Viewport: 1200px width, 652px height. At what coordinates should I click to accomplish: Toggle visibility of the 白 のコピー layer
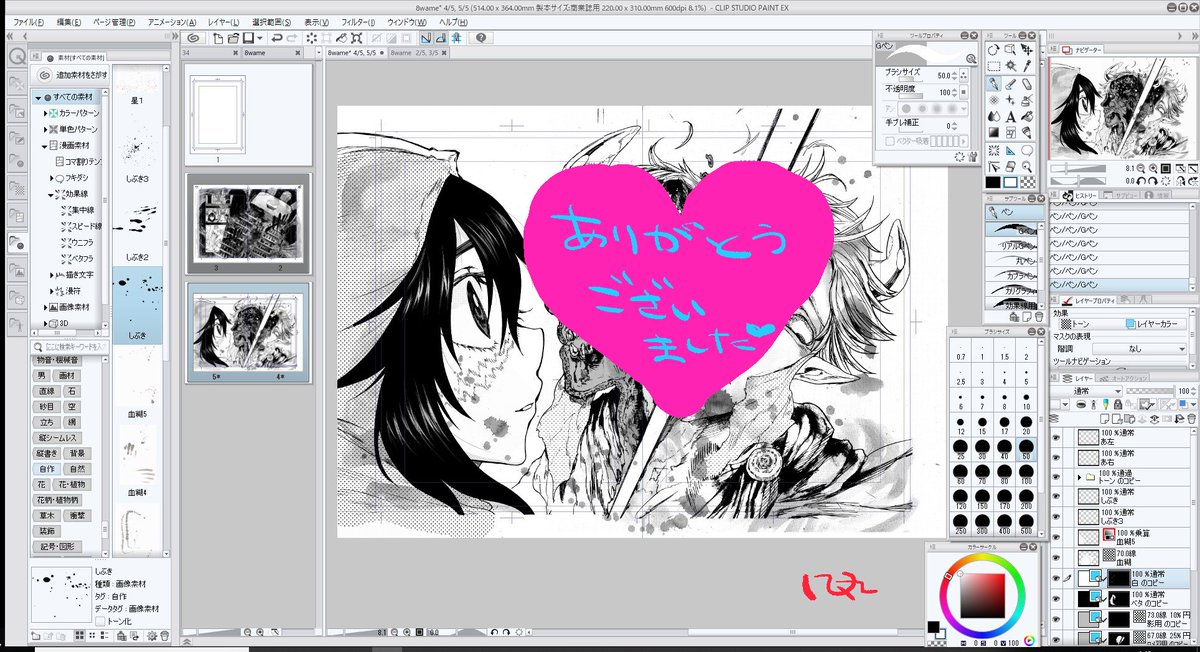(1055, 578)
